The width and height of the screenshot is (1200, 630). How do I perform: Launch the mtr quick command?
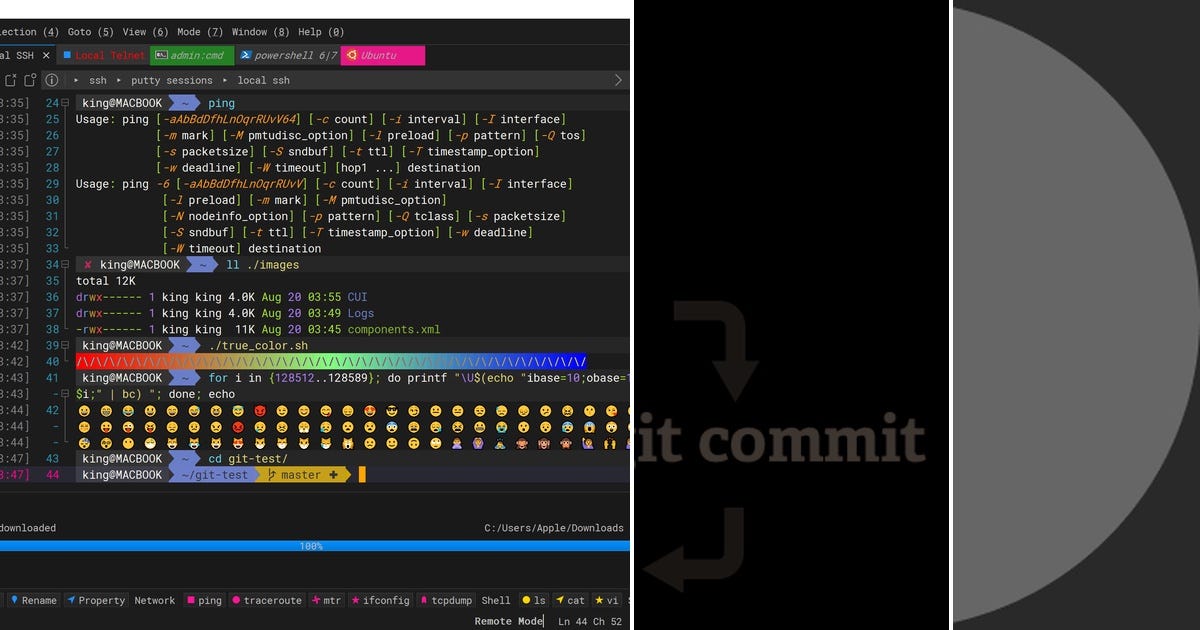click(326, 600)
